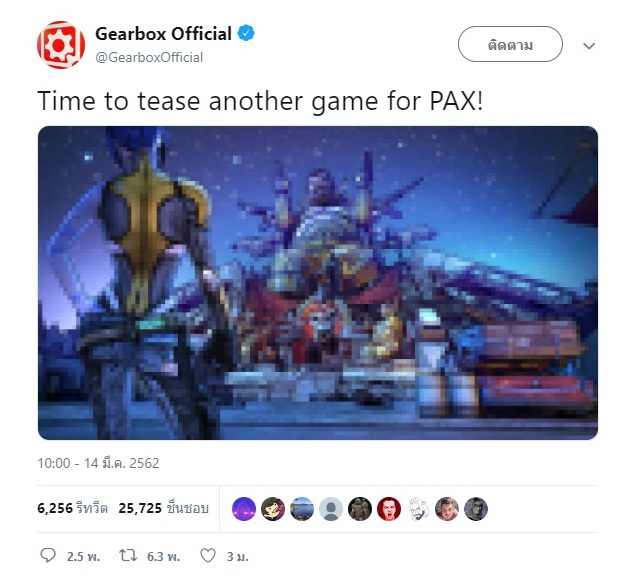Like the tweet with the heart icon
The image size is (635, 583).
(208, 555)
